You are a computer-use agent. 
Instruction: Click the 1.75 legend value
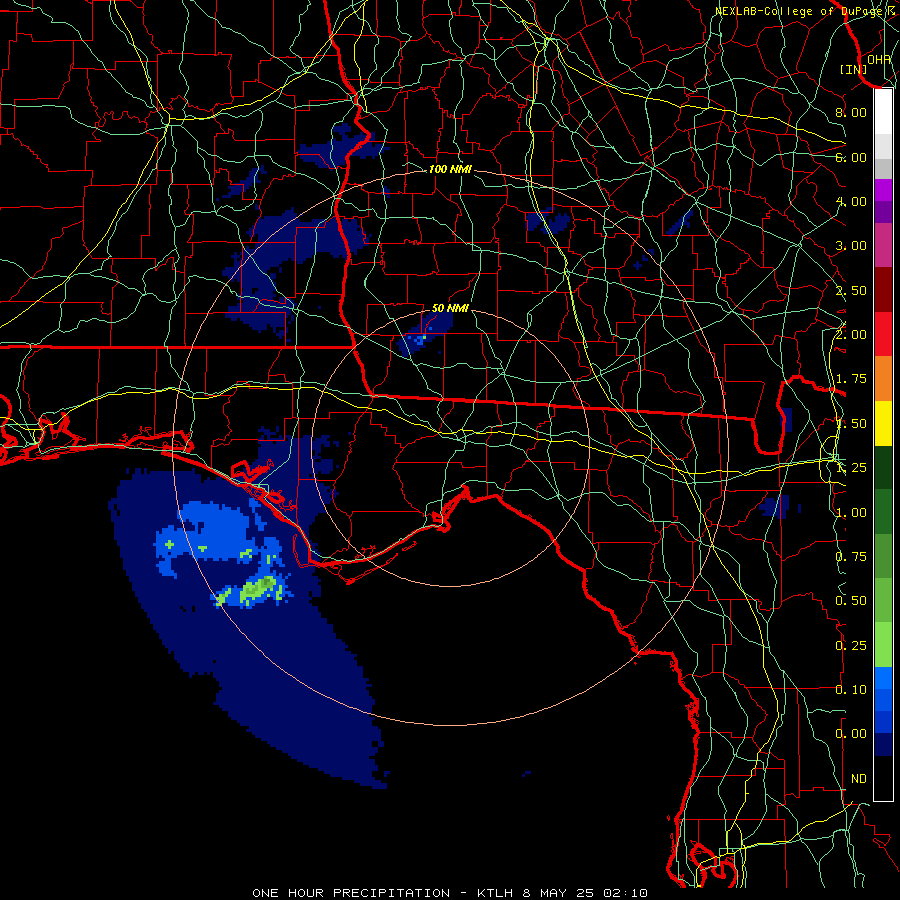click(851, 379)
